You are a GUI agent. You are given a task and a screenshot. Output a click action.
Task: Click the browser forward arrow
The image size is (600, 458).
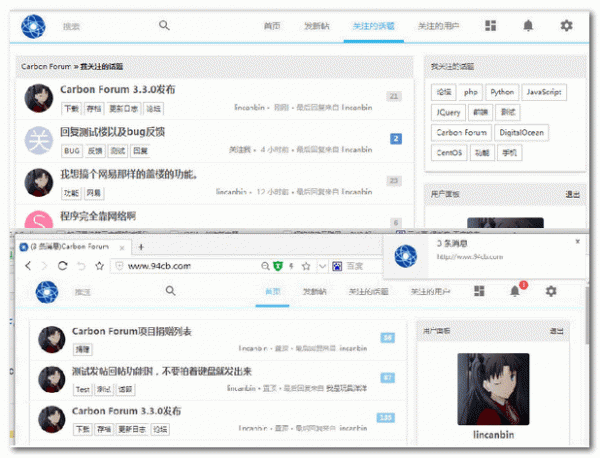tap(44, 266)
